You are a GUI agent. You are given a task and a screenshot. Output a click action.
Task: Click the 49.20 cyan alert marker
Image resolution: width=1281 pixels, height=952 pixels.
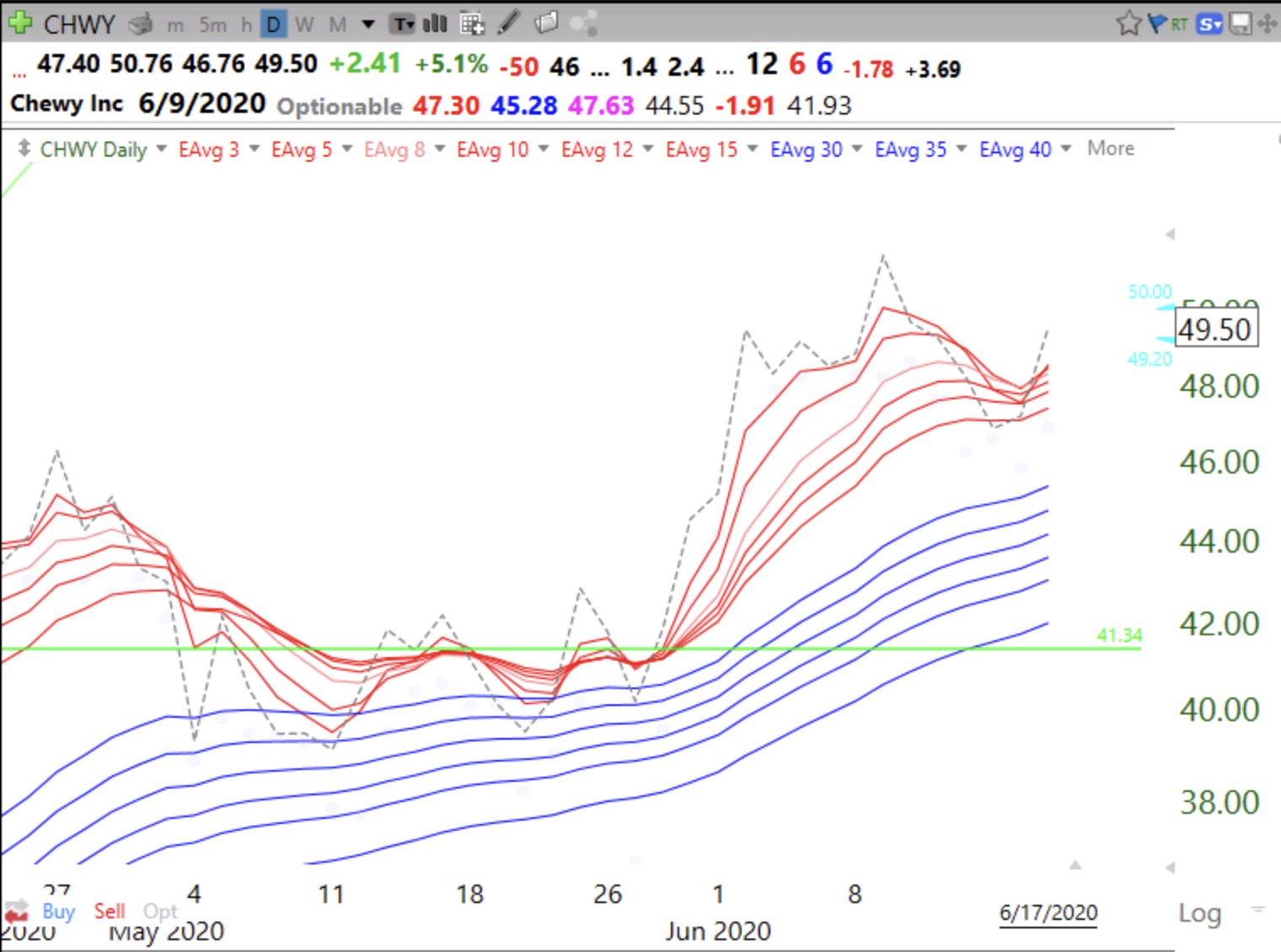point(1150,359)
